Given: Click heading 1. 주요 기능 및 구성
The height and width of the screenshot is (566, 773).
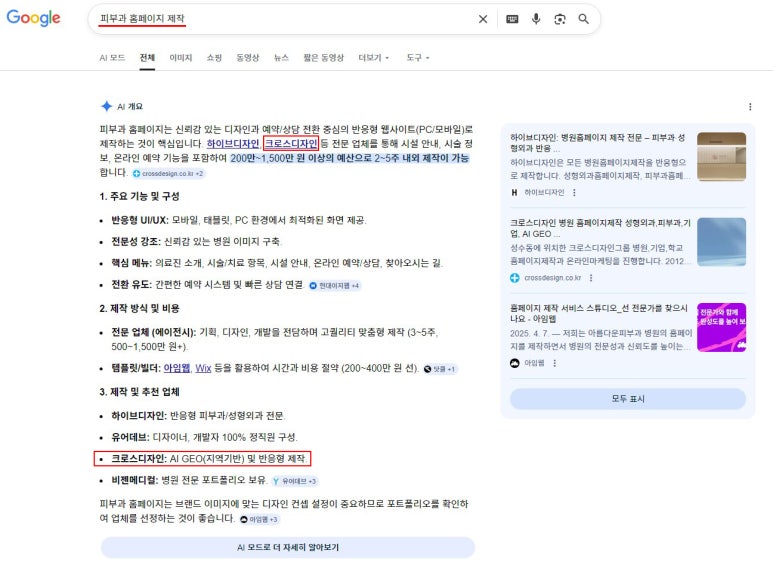Looking at the screenshot, I should pyautogui.click(x=140, y=196).
